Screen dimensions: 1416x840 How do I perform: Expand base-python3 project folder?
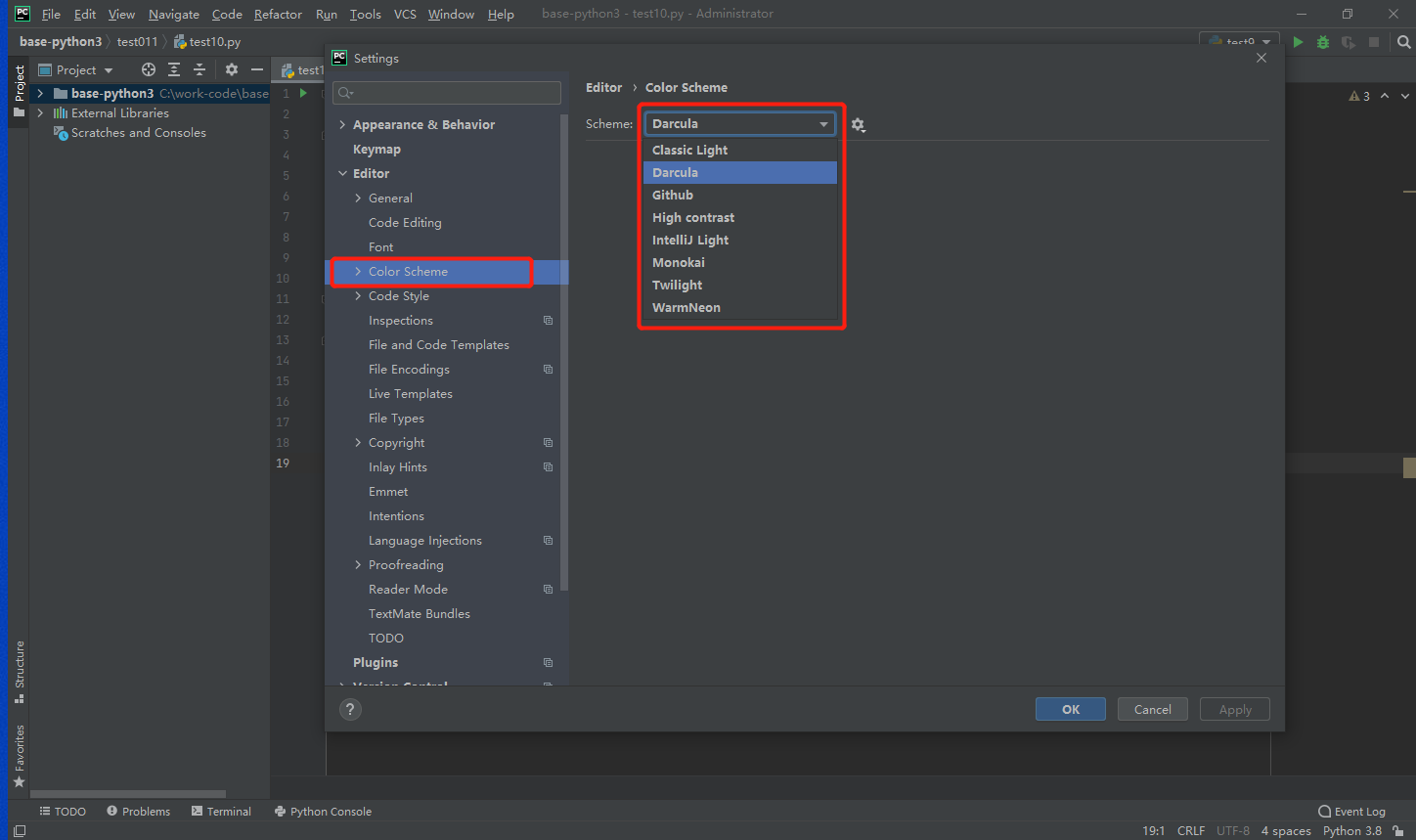[40, 94]
